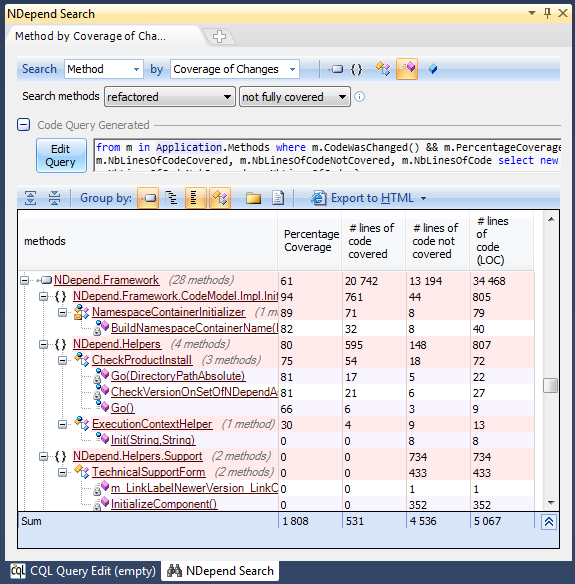The height and width of the screenshot is (584, 575).
Task: Open Export to HTML dropdown arrow
Action: tap(423, 198)
